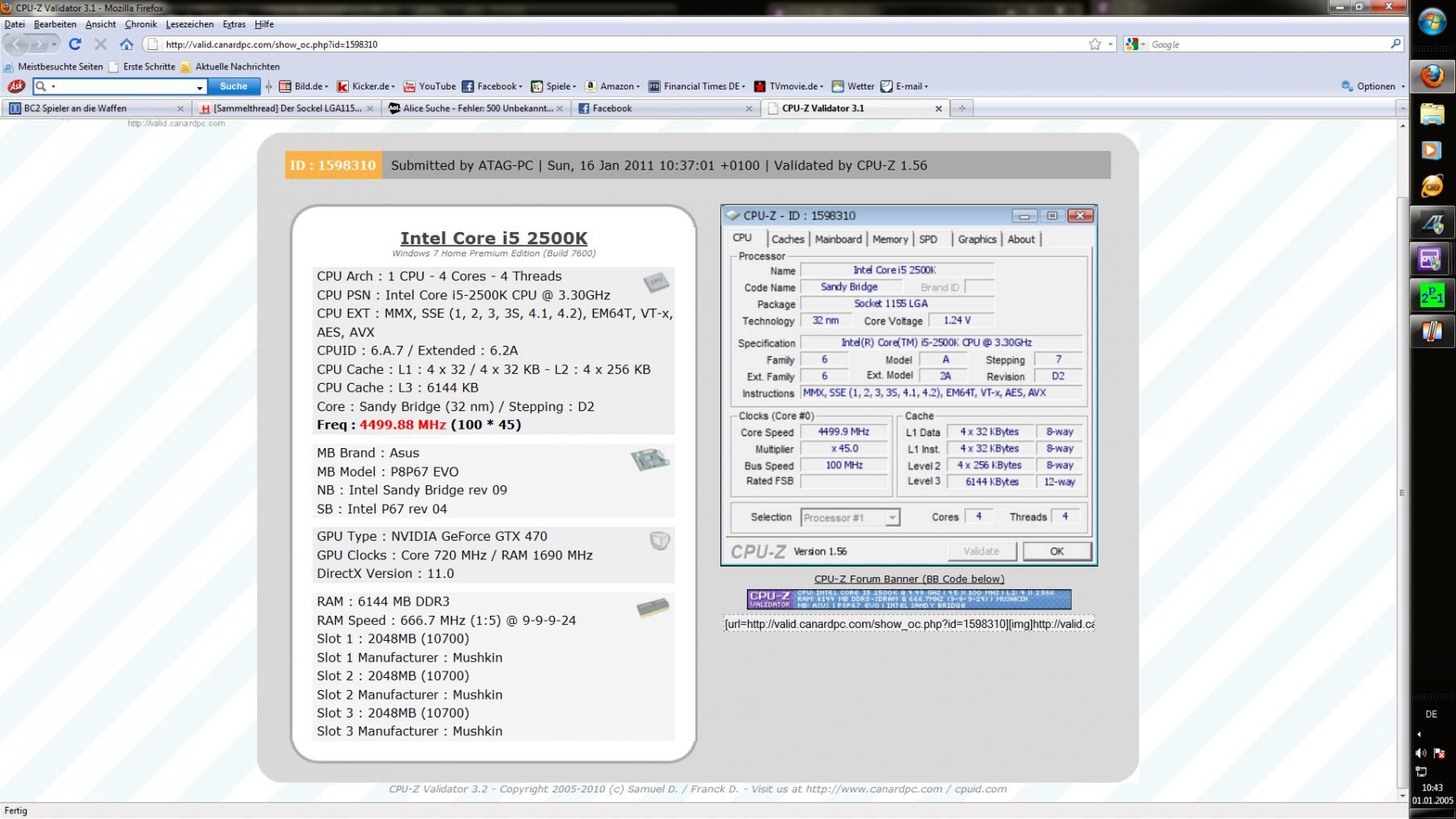Click the BB code text field
This screenshot has height=819, width=1456.
(x=909, y=623)
